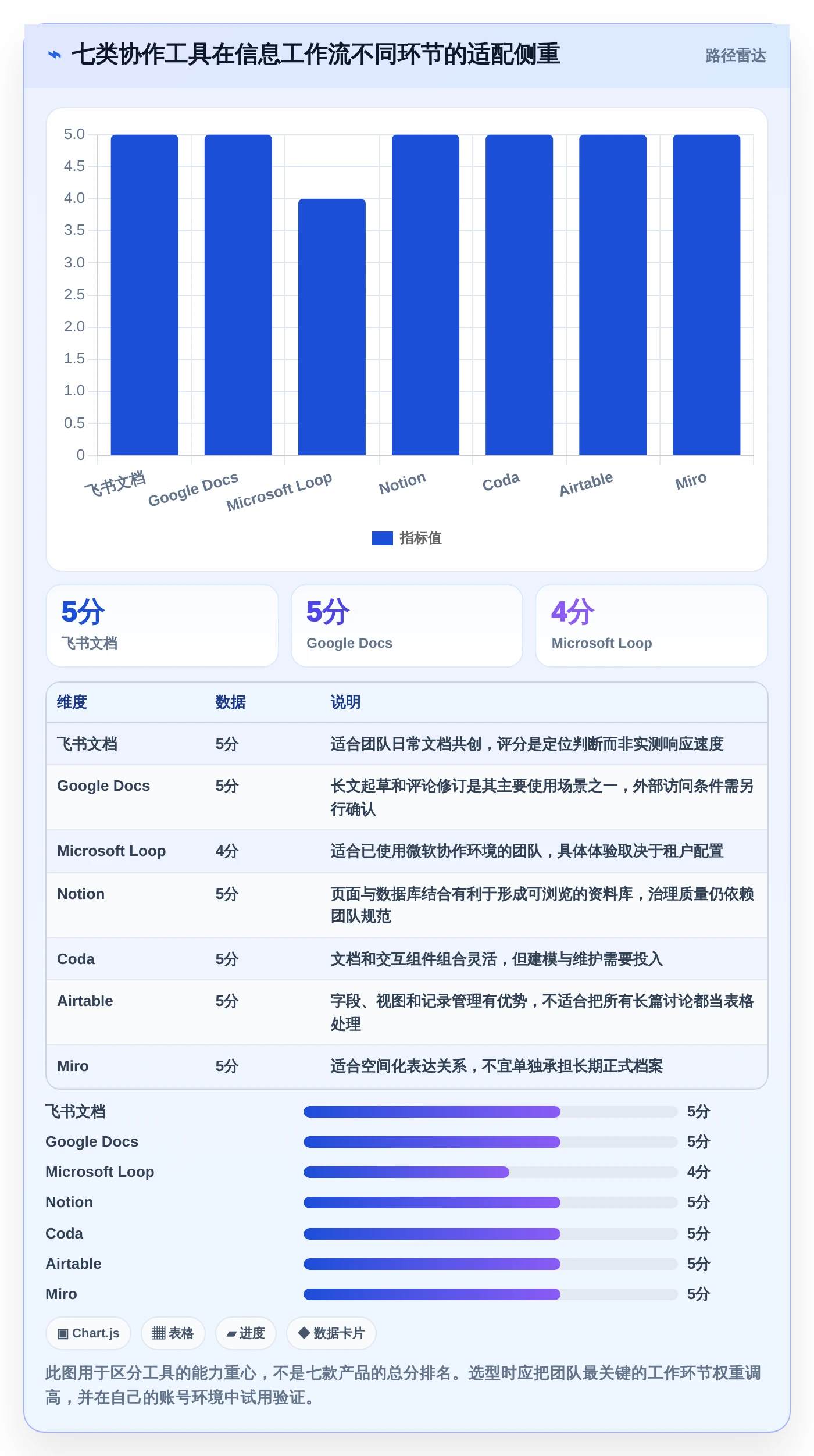Click the 说明 column header
814x1456 pixels.
pyautogui.click(x=346, y=702)
